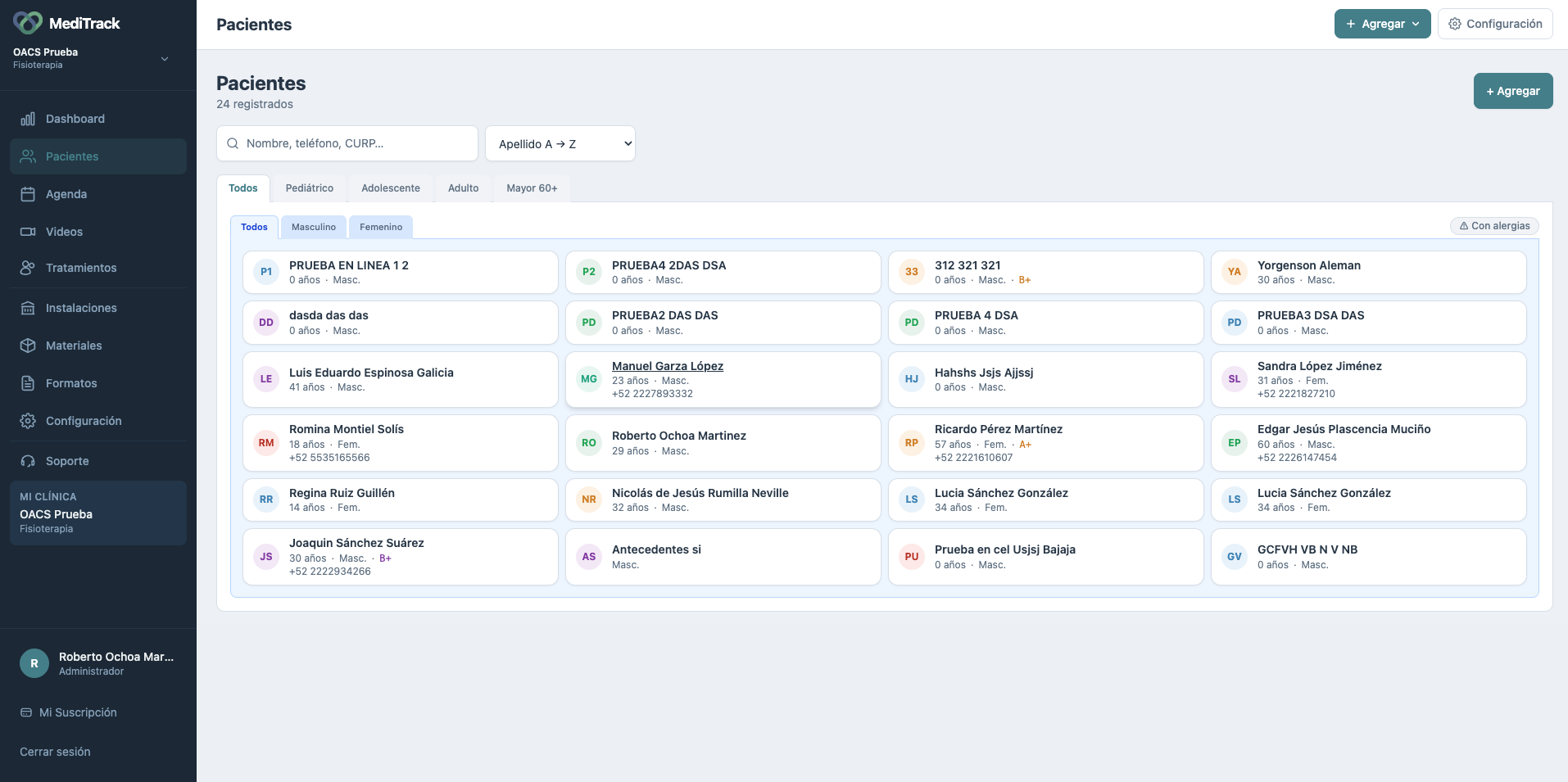Click the Mi Suscripción card icon
This screenshot has height=782, width=1568.
26,712
